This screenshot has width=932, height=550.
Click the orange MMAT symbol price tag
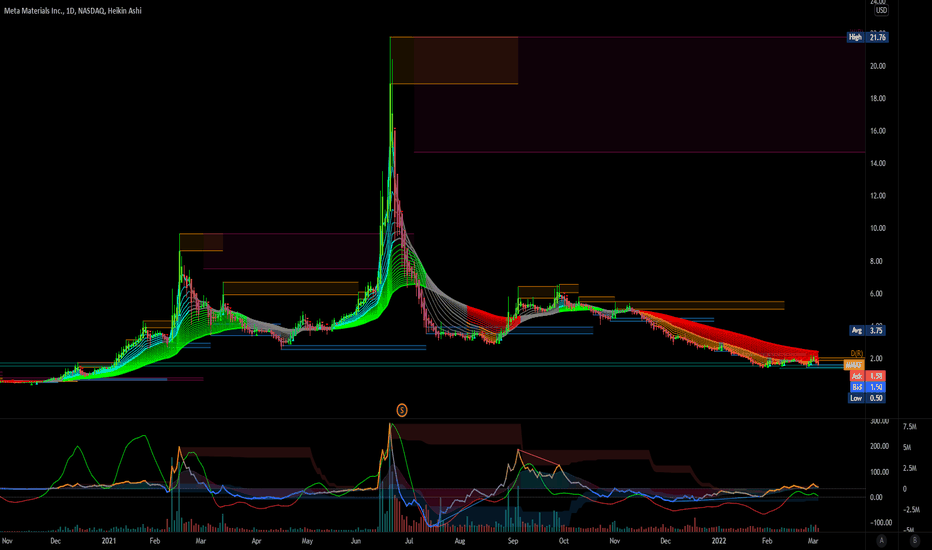(x=854, y=365)
